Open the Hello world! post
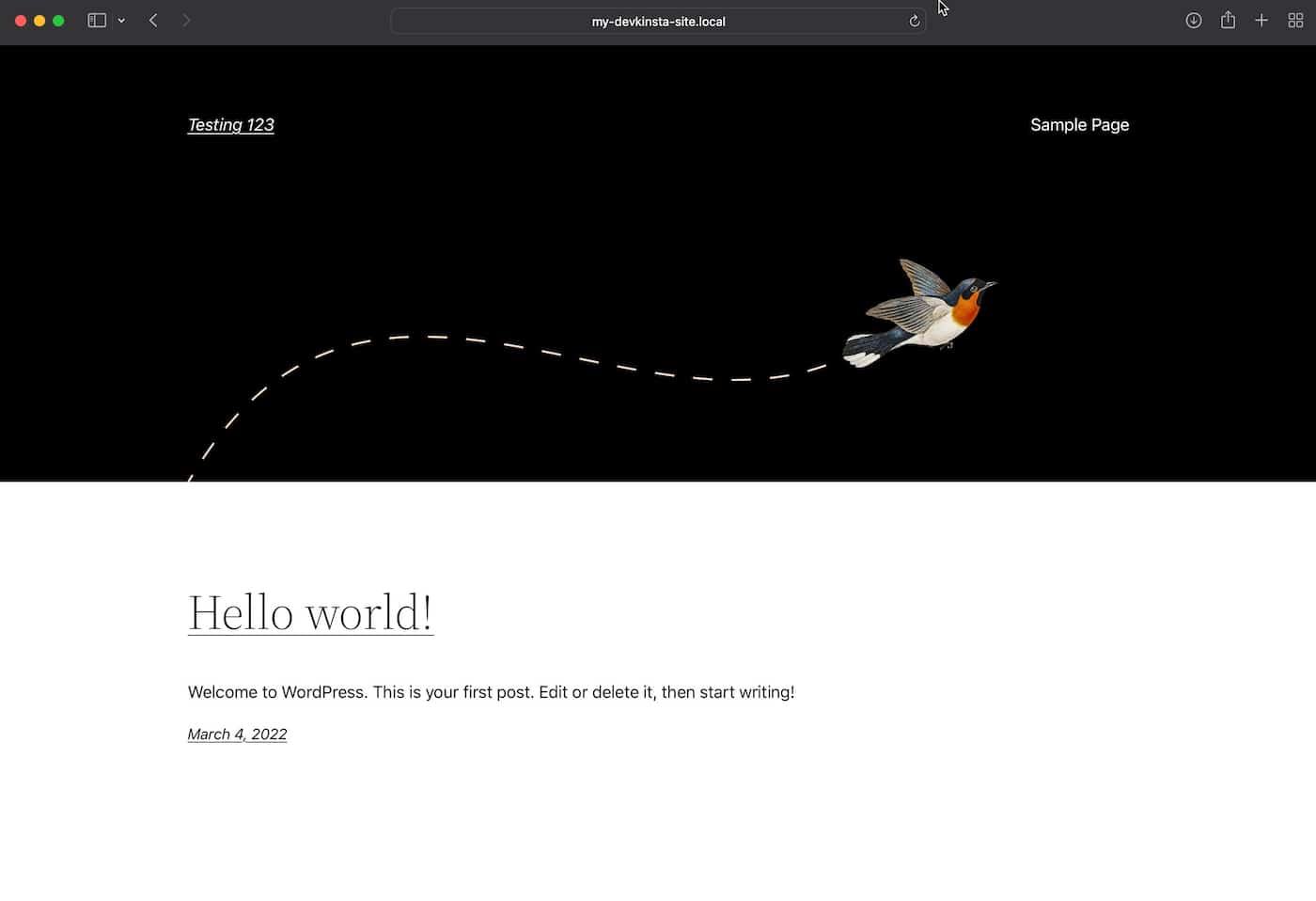Screen dimensions: 1316x901 310,613
